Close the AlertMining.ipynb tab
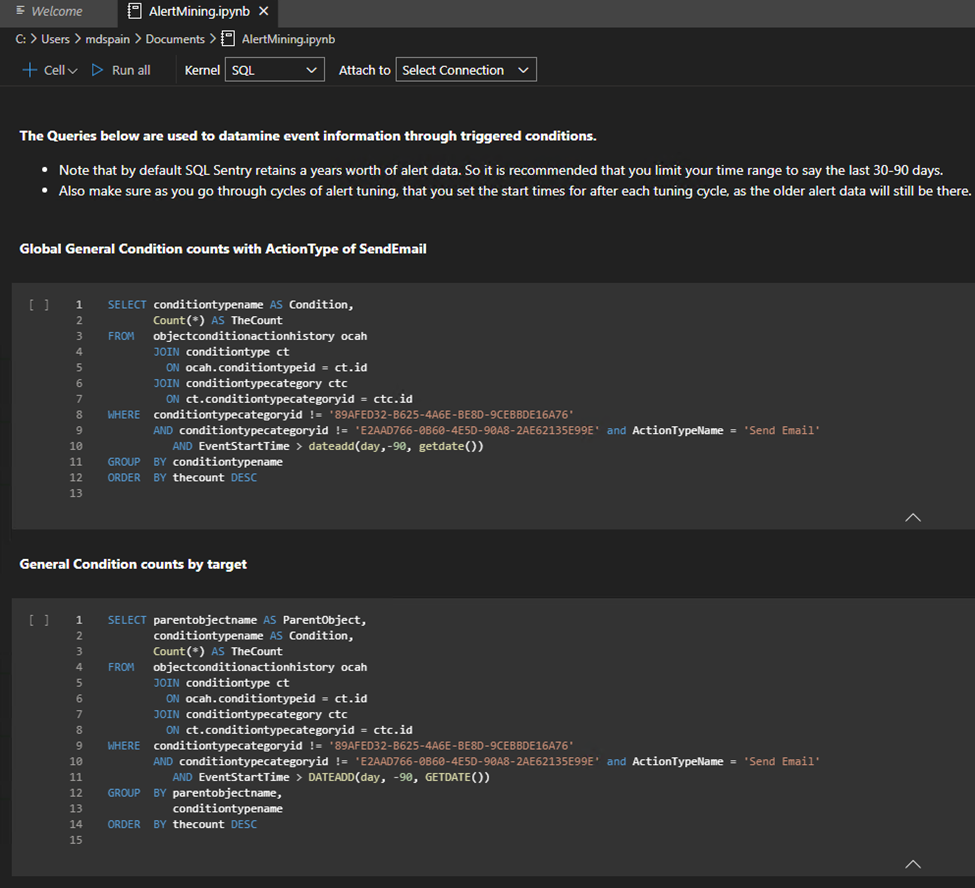Screen dimensions: 975x888 click(x=263, y=11)
